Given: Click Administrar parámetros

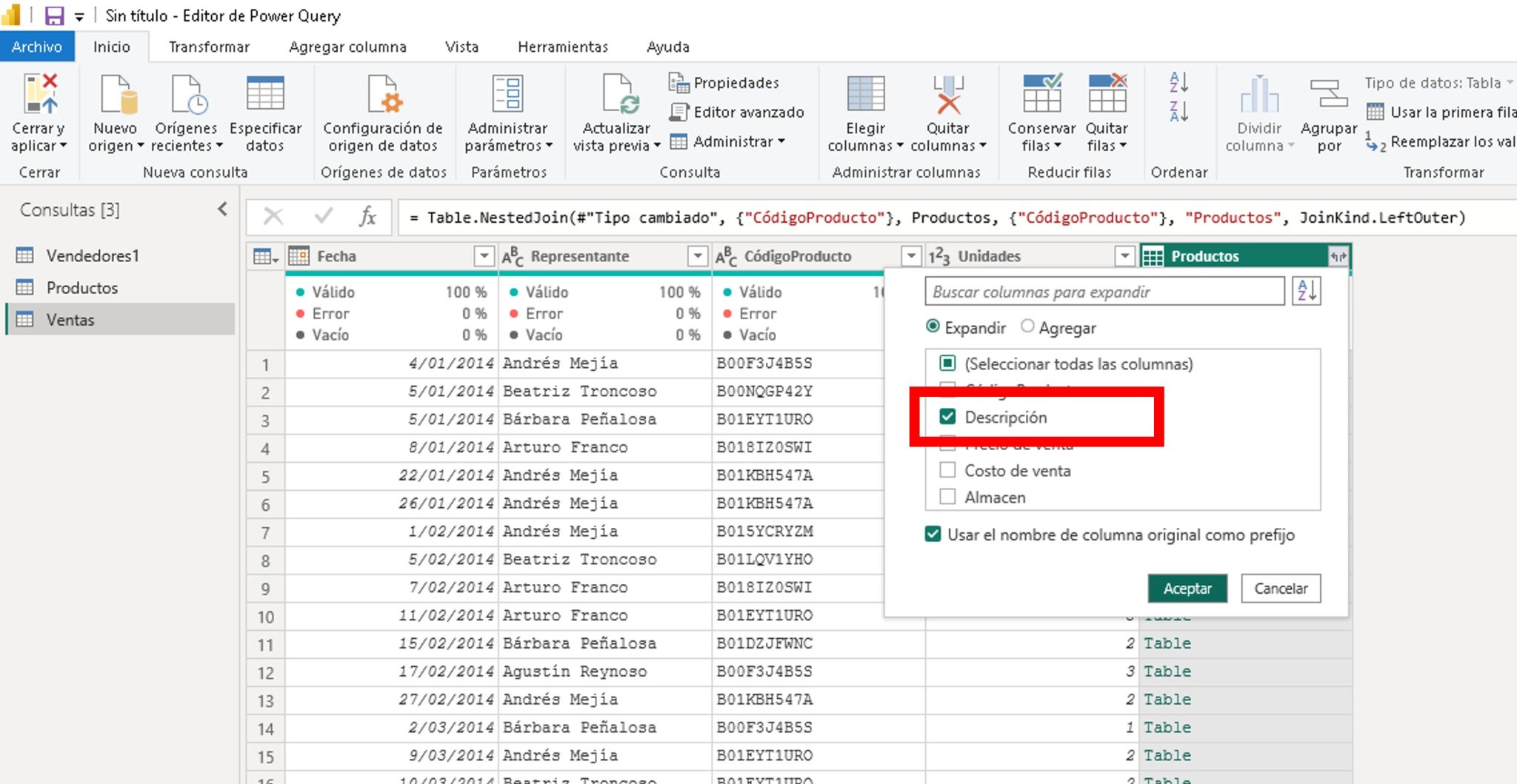Looking at the screenshot, I should pos(509,115).
